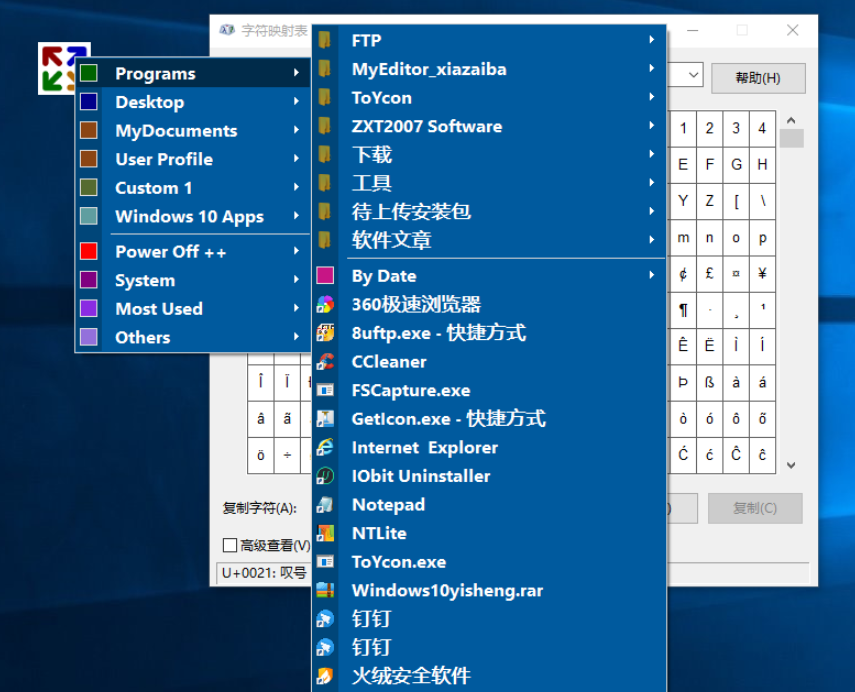Open the Desktop menu entry
The image size is (855, 692).
[x=150, y=102]
